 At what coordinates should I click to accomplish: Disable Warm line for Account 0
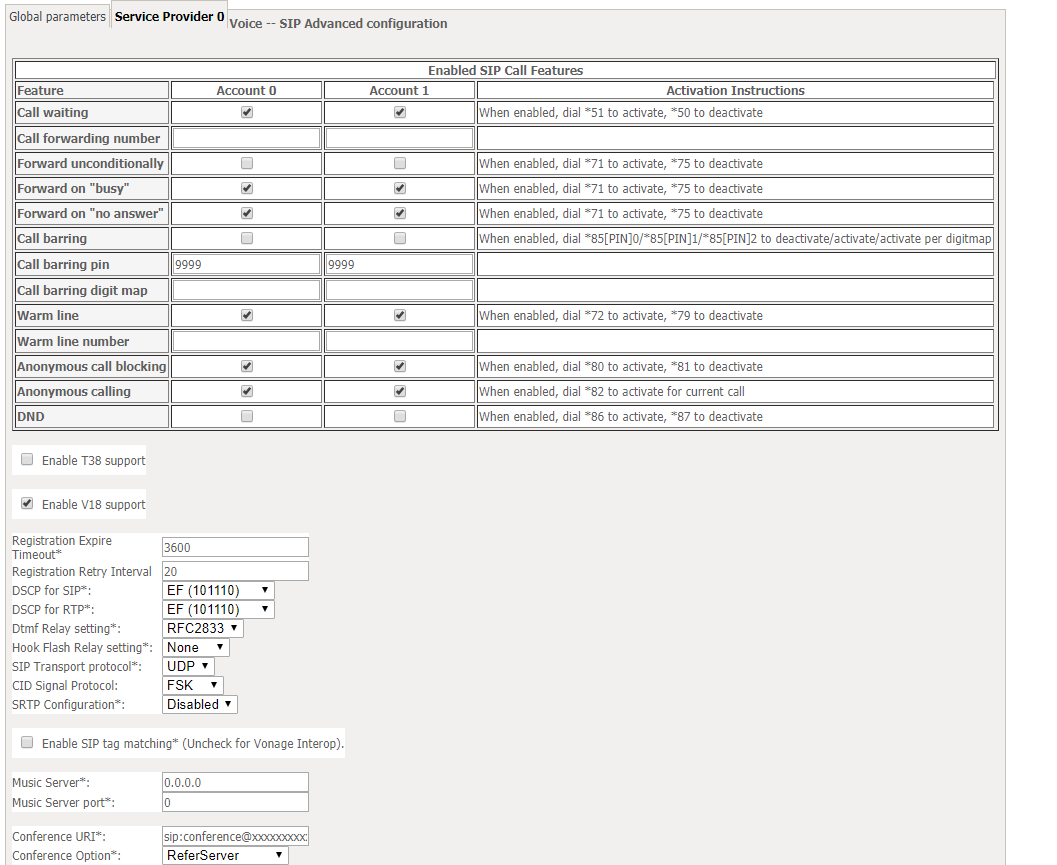(247, 315)
